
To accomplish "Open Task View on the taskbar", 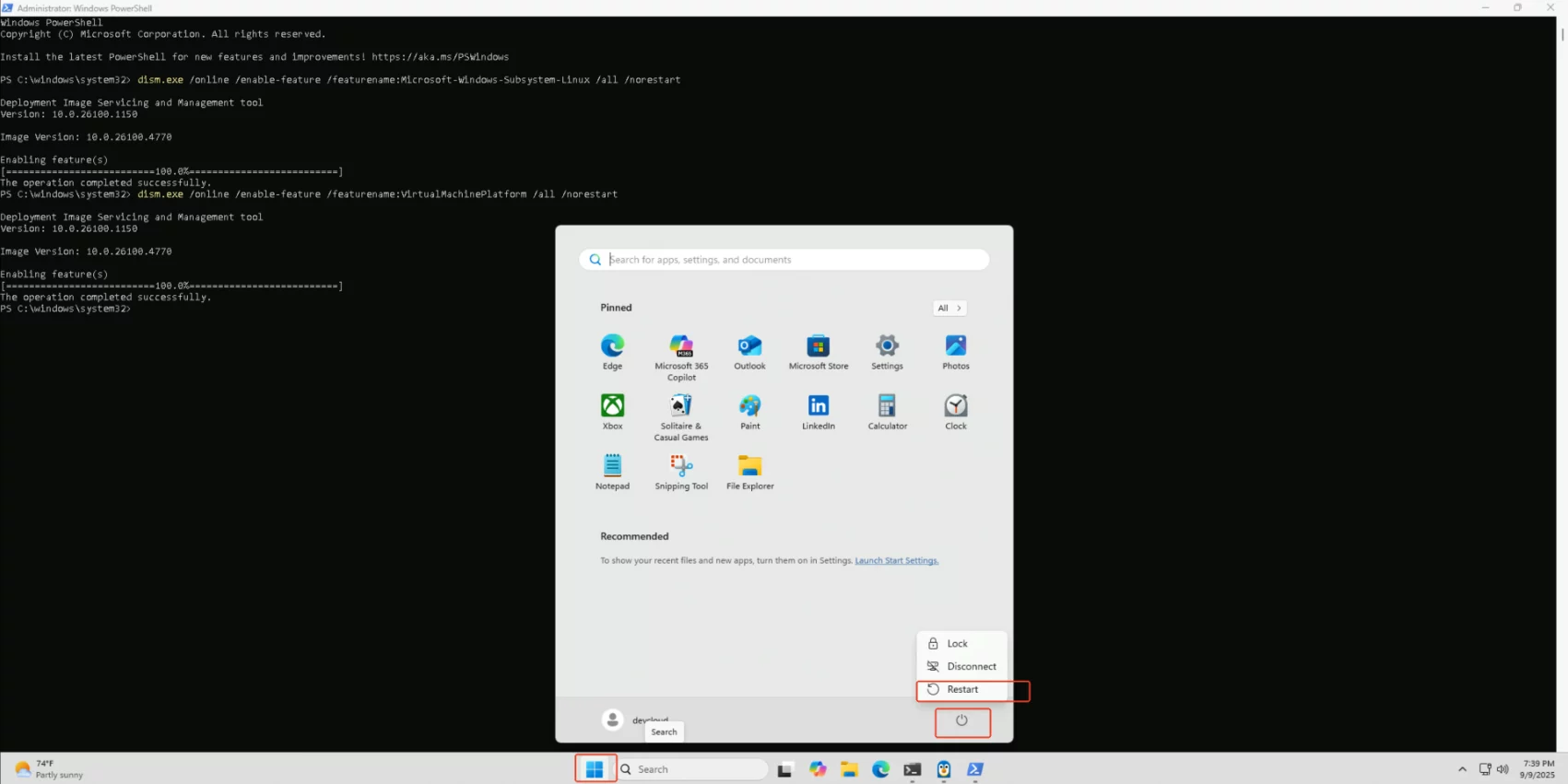I will click(x=784, y=769).
